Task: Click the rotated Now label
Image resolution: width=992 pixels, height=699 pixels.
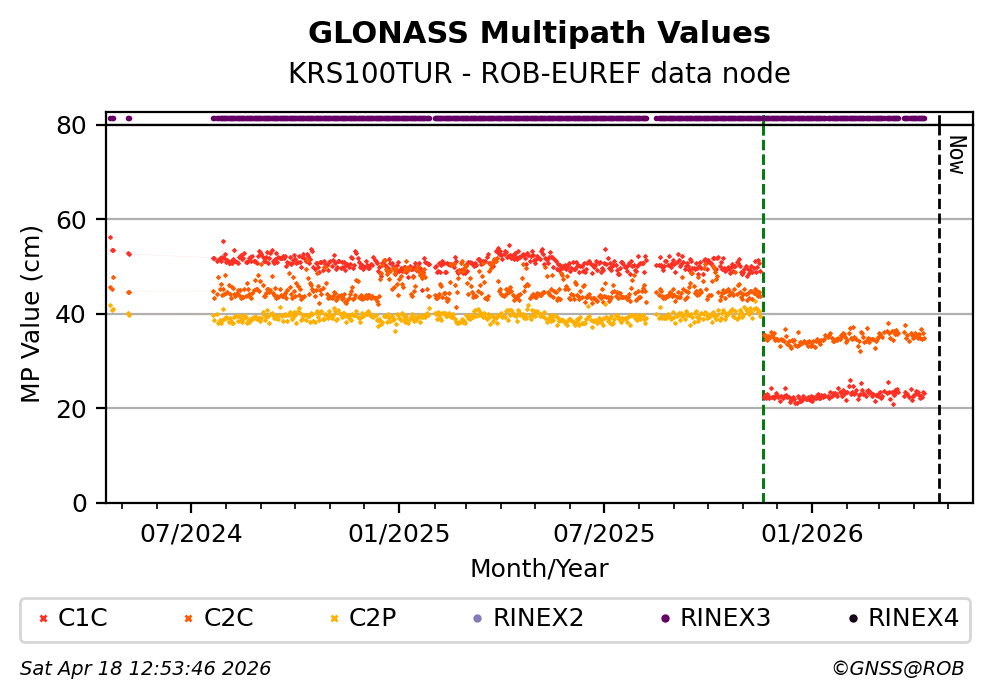Action: (955, 155)
